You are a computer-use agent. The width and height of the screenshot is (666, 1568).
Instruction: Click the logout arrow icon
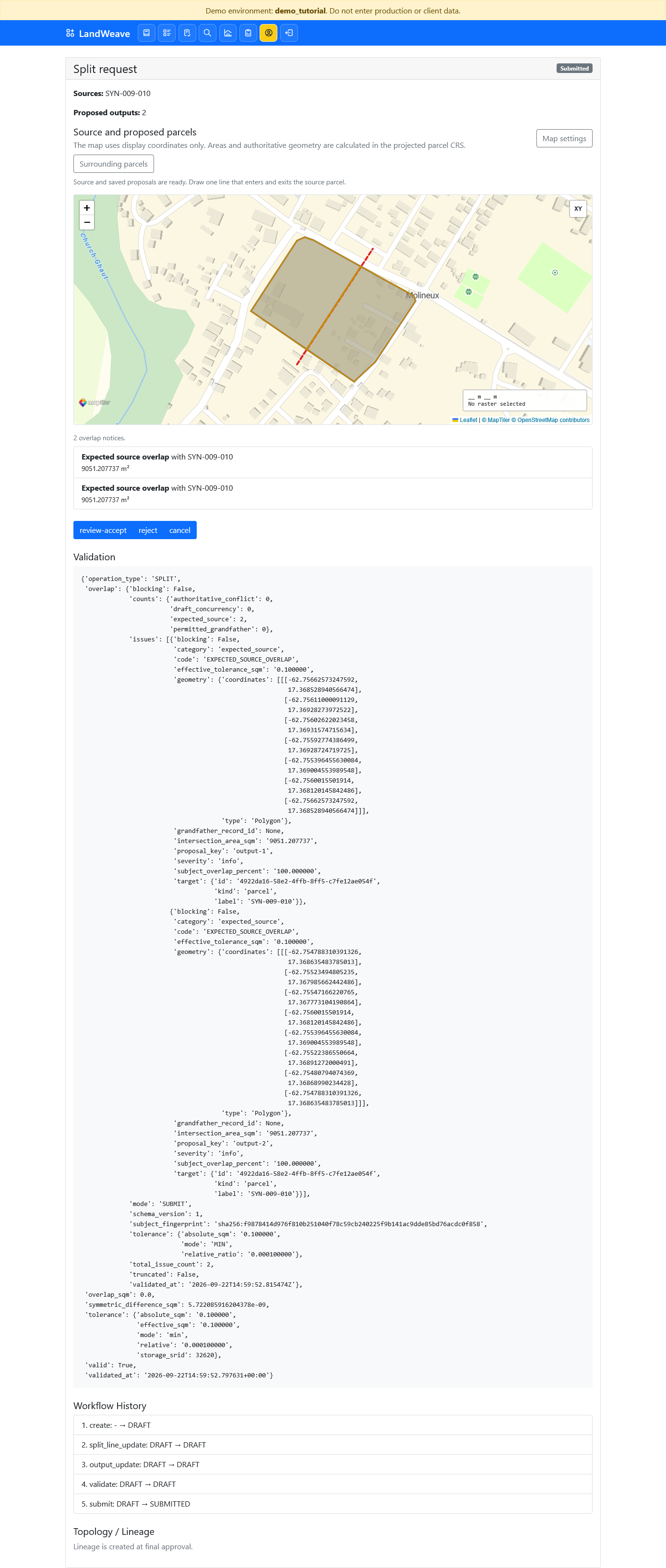click(x=289, y=33)
